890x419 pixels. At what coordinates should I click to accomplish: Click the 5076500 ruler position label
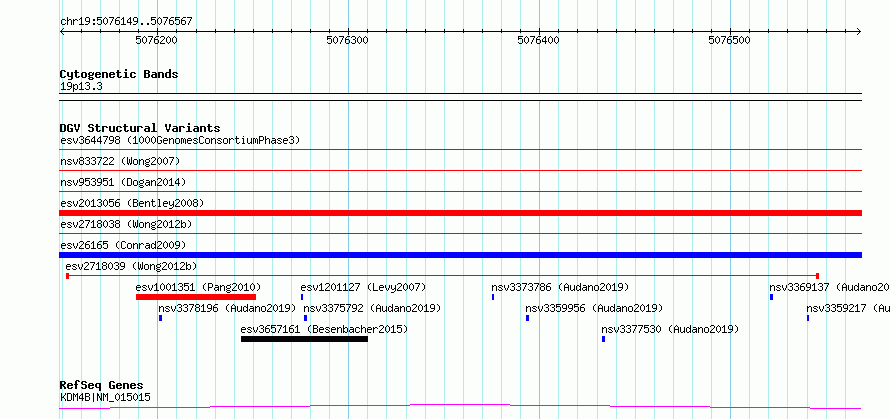coord(729,40)
